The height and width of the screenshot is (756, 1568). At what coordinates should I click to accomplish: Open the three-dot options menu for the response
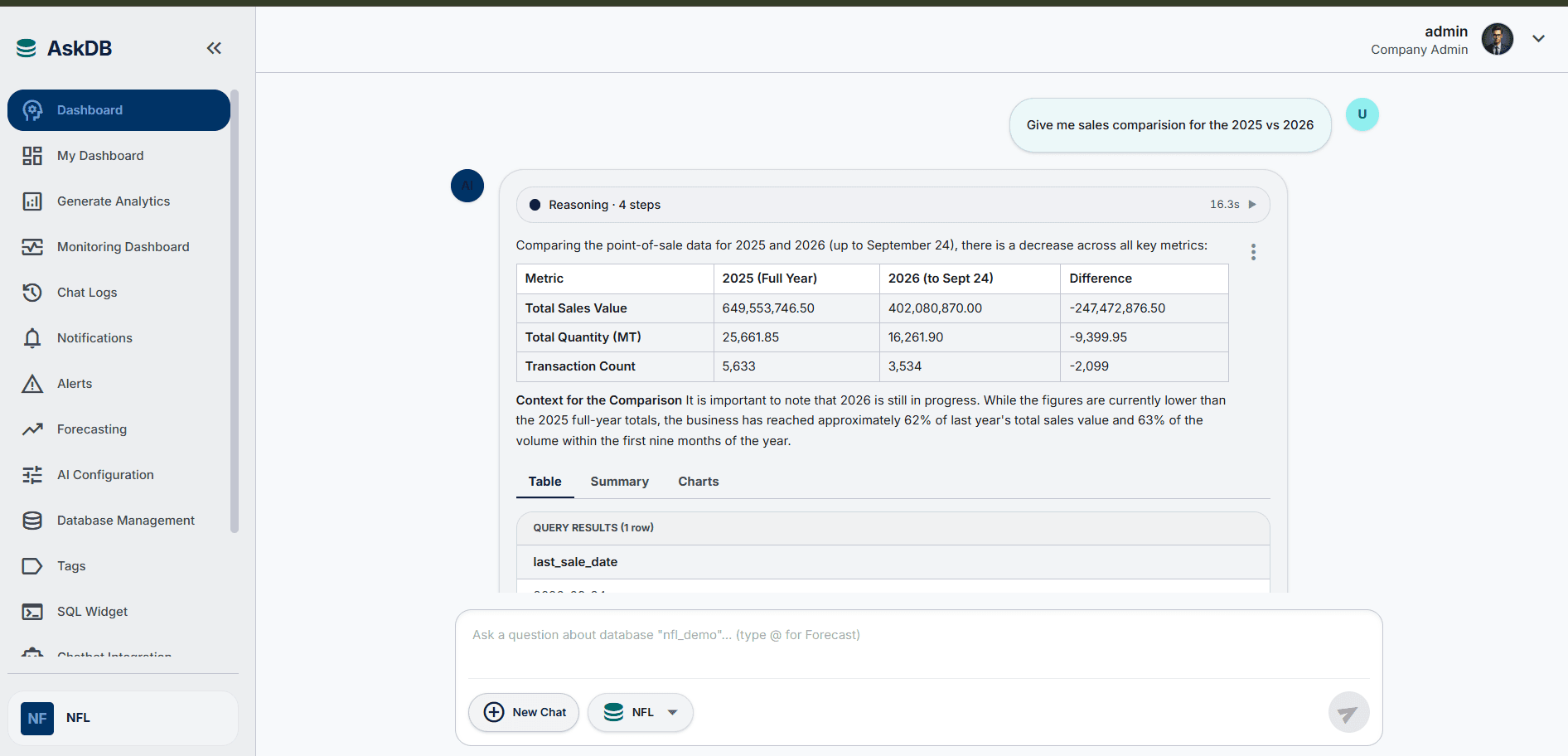tap(1253, 252)
